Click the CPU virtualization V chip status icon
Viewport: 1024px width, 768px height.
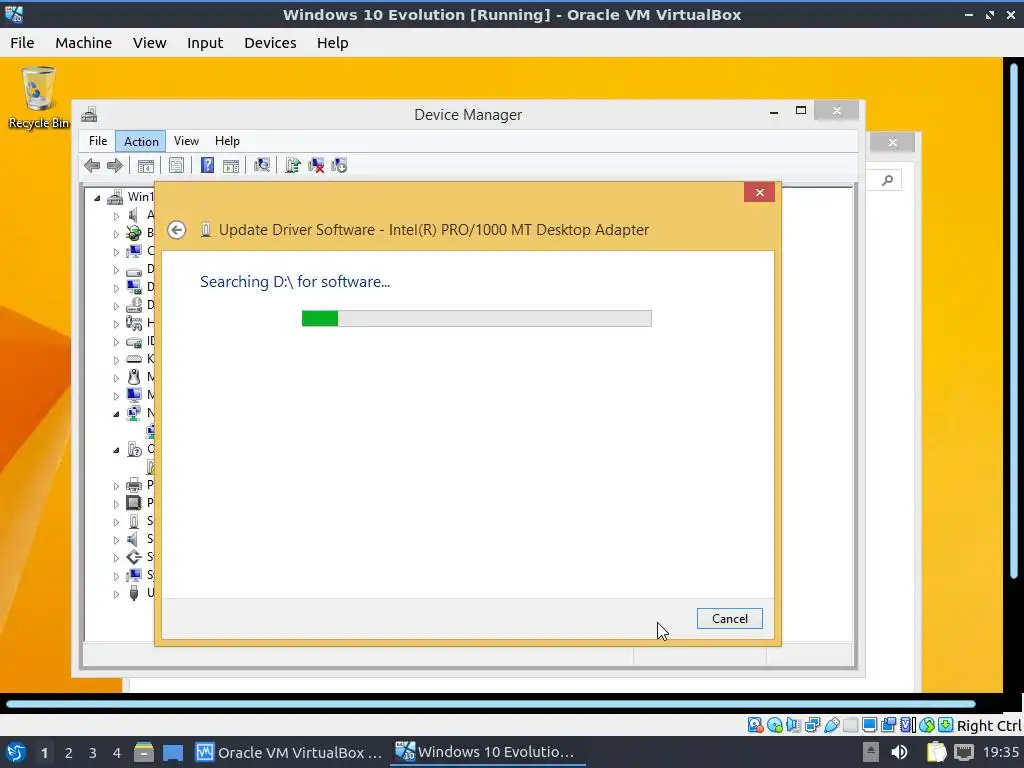click(908, 725)
